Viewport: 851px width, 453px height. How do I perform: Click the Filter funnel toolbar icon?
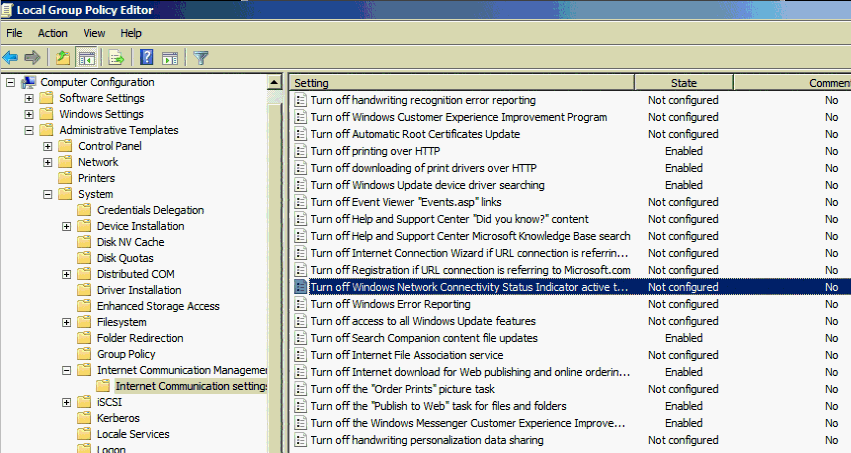200,57
